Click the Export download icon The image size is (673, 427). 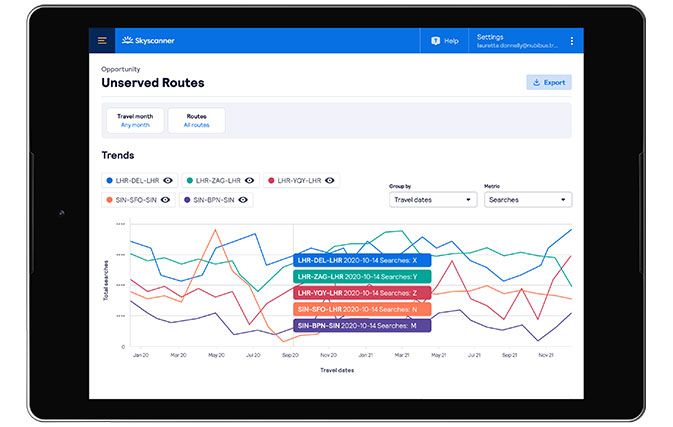pos(536,82)
